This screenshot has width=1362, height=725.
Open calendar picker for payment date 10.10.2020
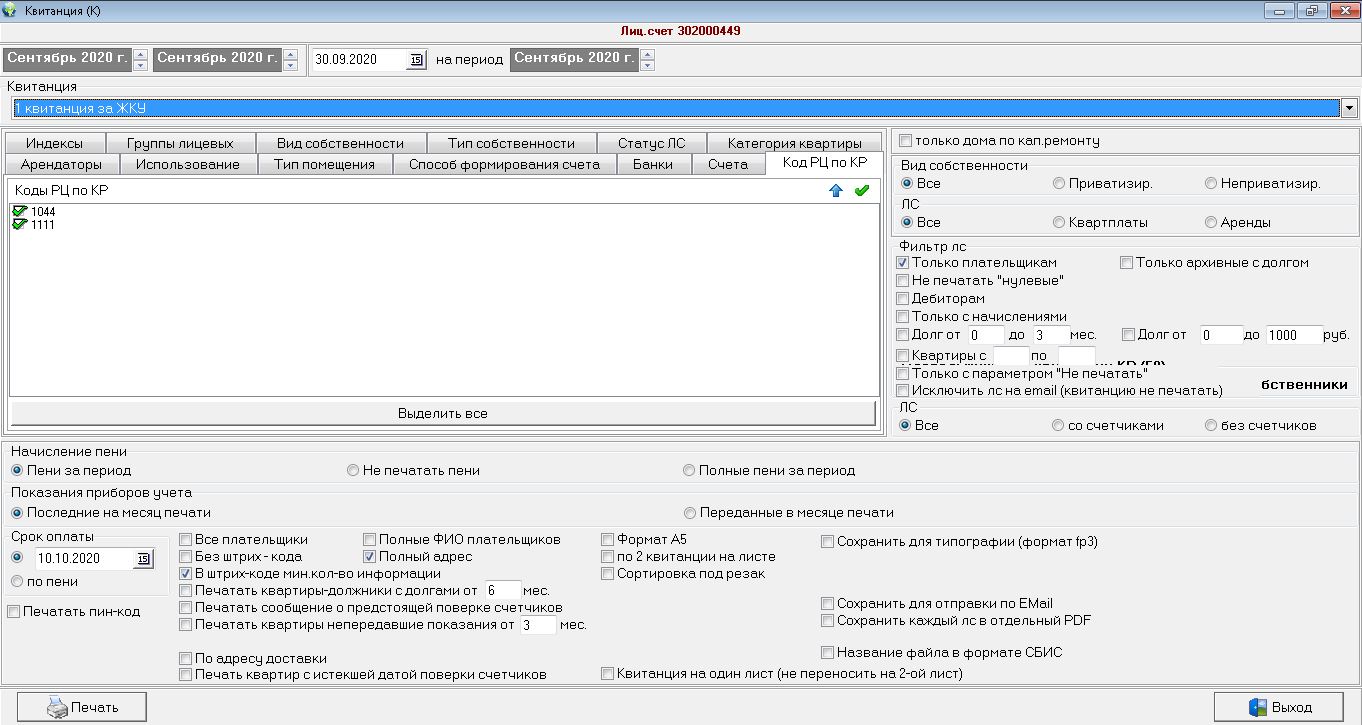(143, 558)
